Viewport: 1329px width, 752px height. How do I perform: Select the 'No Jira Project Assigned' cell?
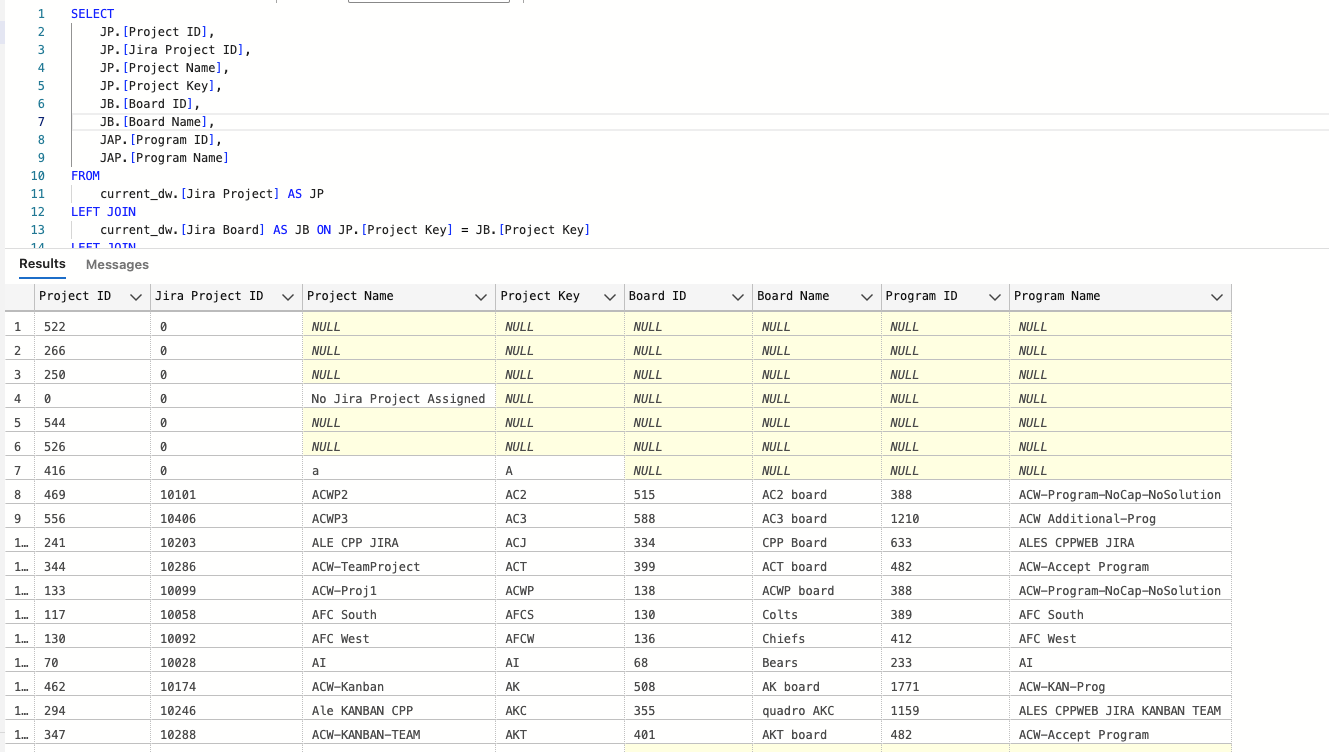tap(399, 399)
